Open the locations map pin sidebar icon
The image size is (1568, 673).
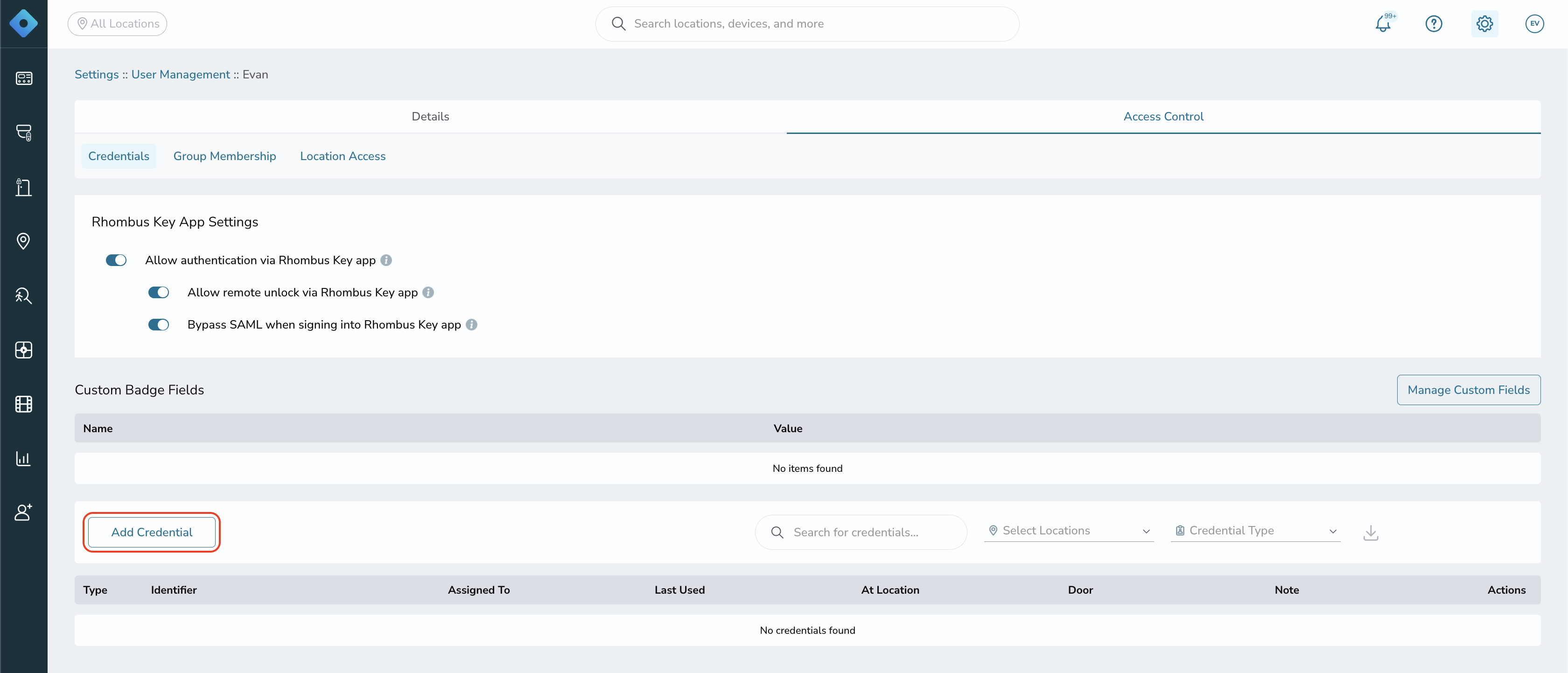coord(24,241)
